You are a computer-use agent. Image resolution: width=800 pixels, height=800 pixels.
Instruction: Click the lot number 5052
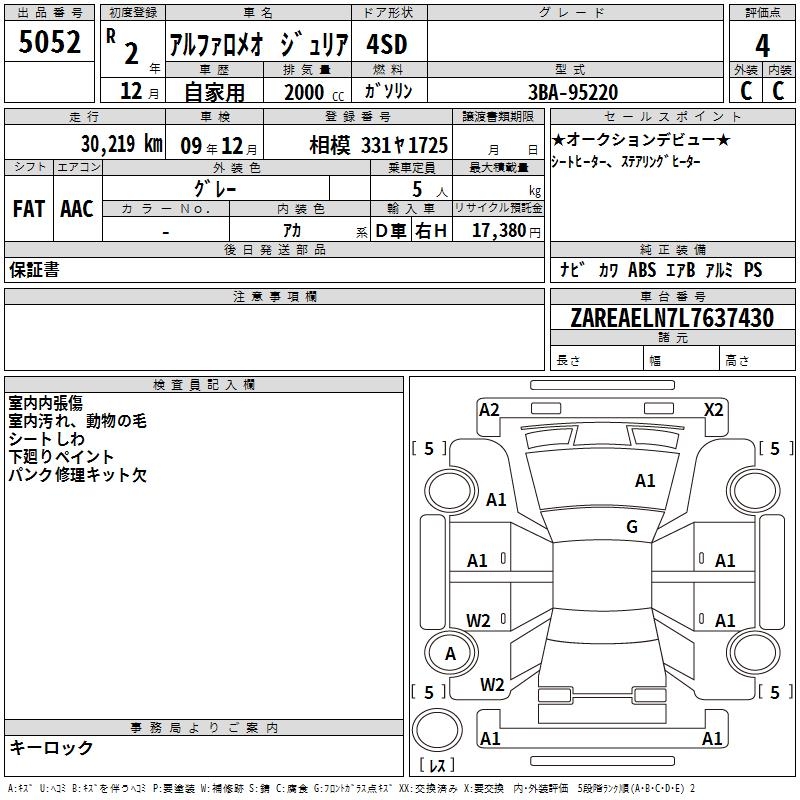(x=50, y=44)
